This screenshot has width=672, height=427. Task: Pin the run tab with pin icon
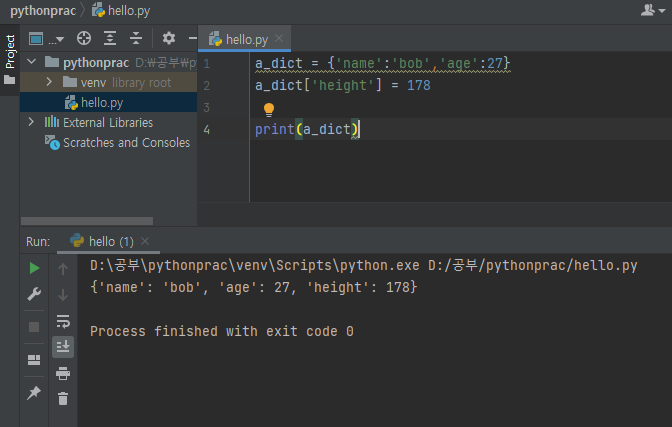(34, 392)
